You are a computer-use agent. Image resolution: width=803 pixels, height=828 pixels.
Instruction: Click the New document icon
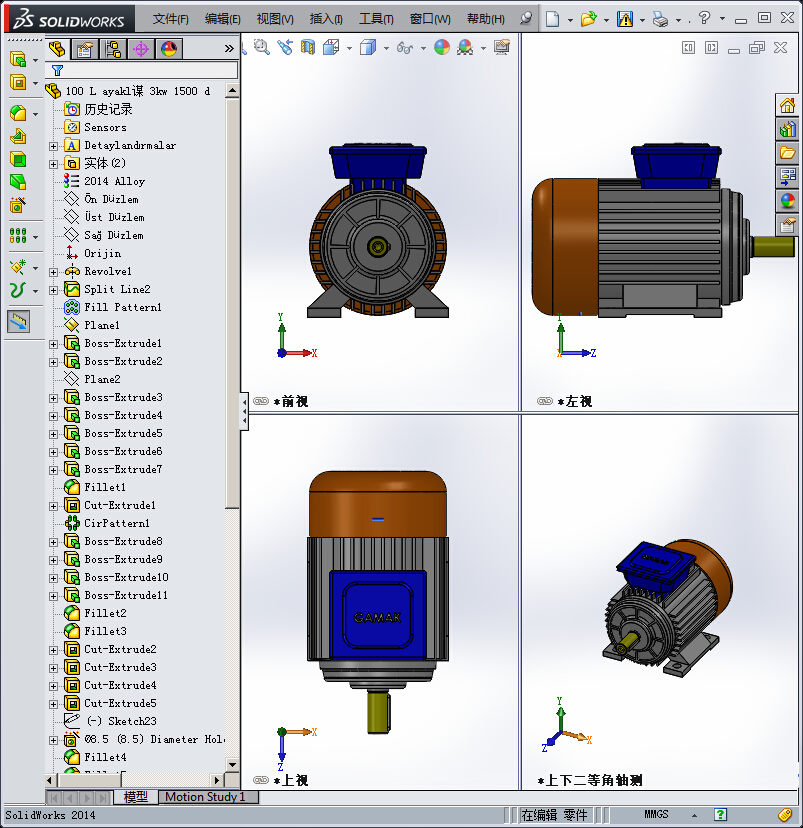[x=552, y=20]
